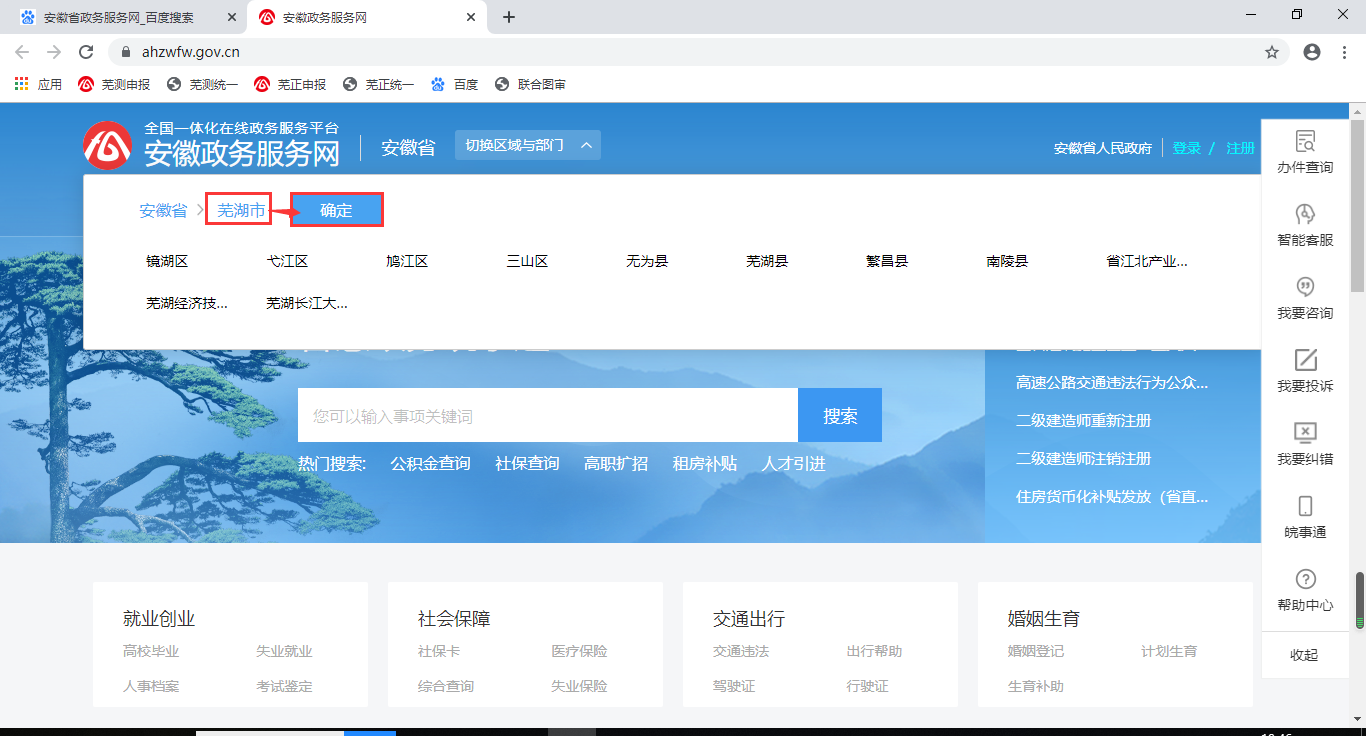Open a new browser tab

509,17
